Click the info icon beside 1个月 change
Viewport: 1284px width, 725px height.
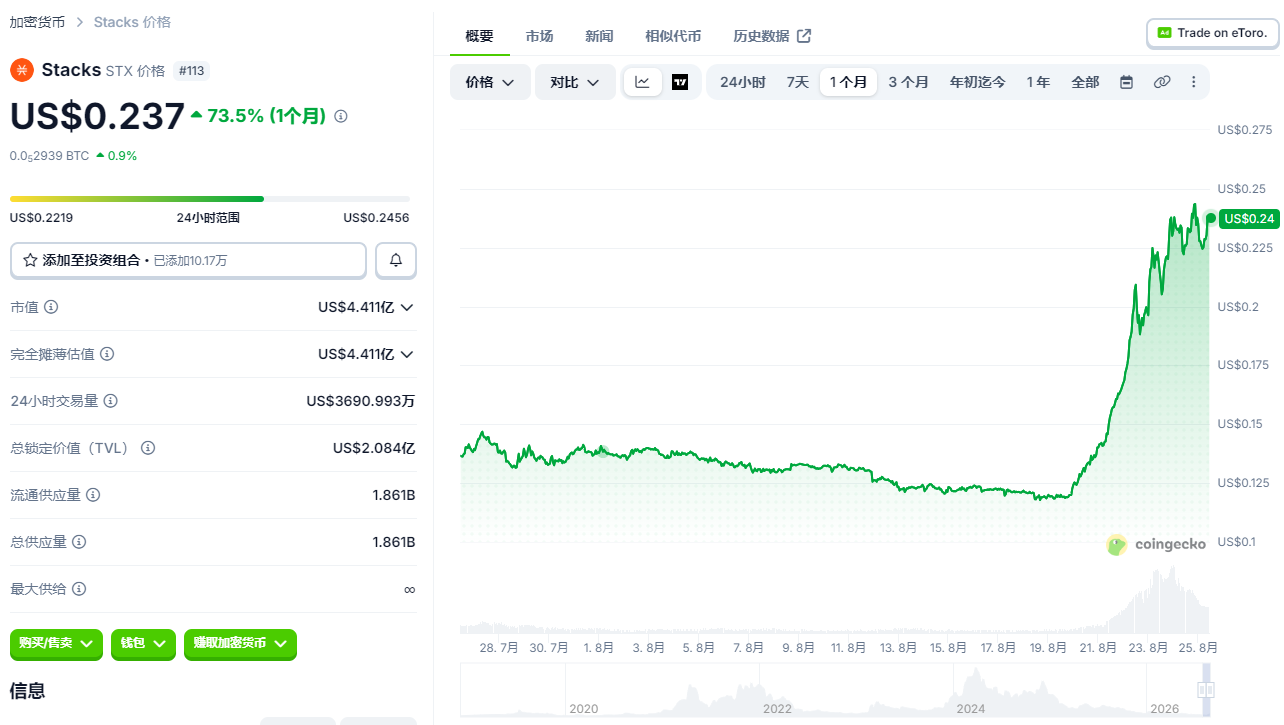pos(341,116)
